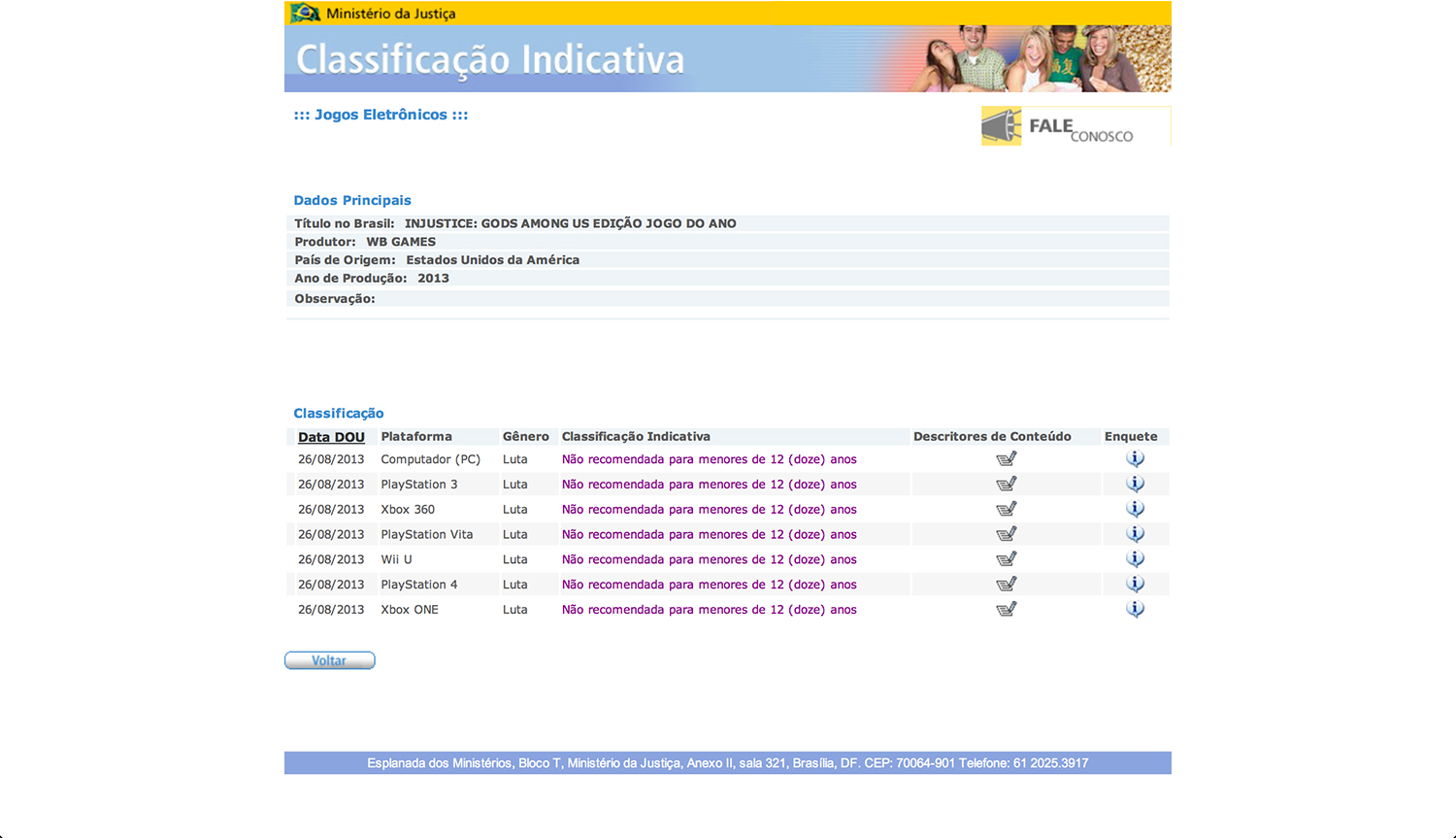Click the Observação label
Screen dimensions: 1456x838
[335, 299]
